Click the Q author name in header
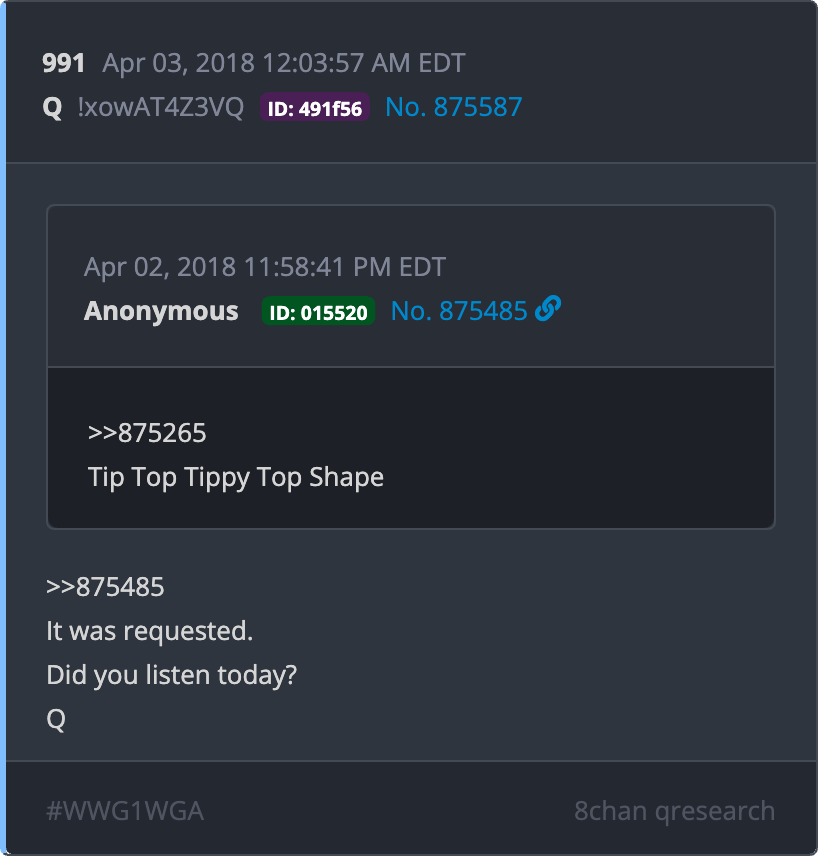The height and width of the screenshot is (856, 818). coord(52,108)
